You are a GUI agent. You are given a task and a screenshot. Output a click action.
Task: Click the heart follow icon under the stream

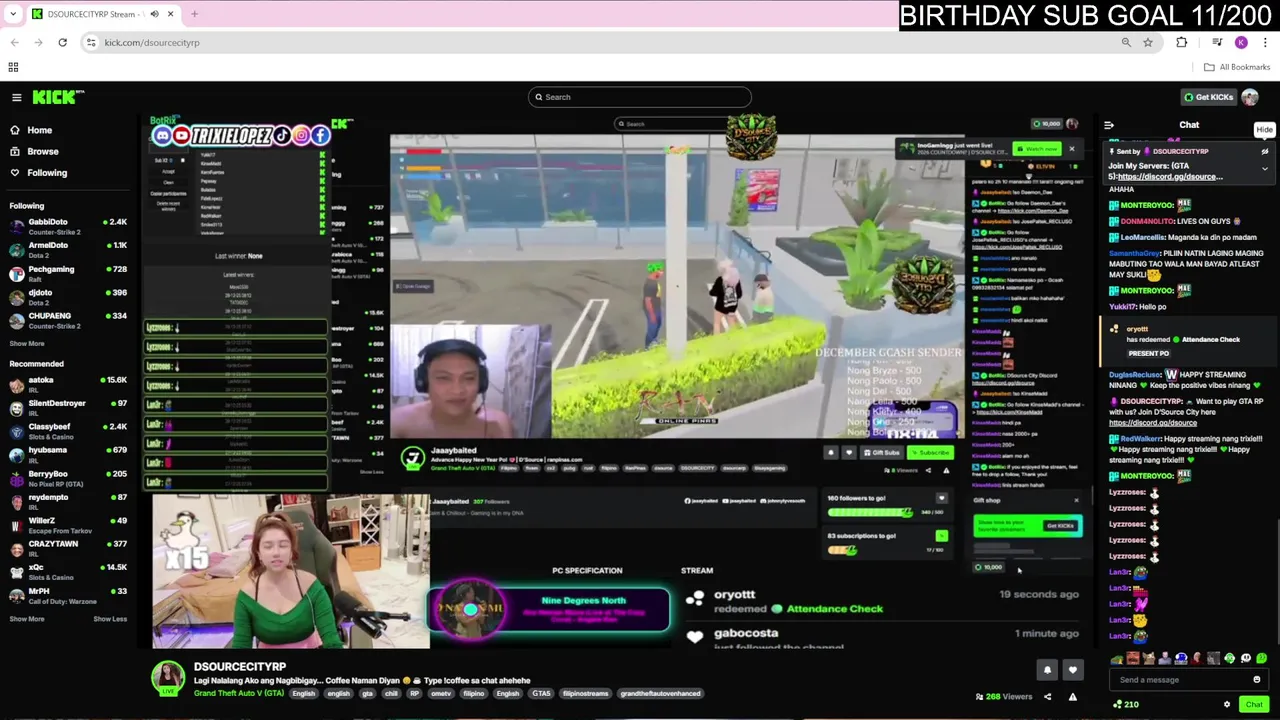point(1072,670)
